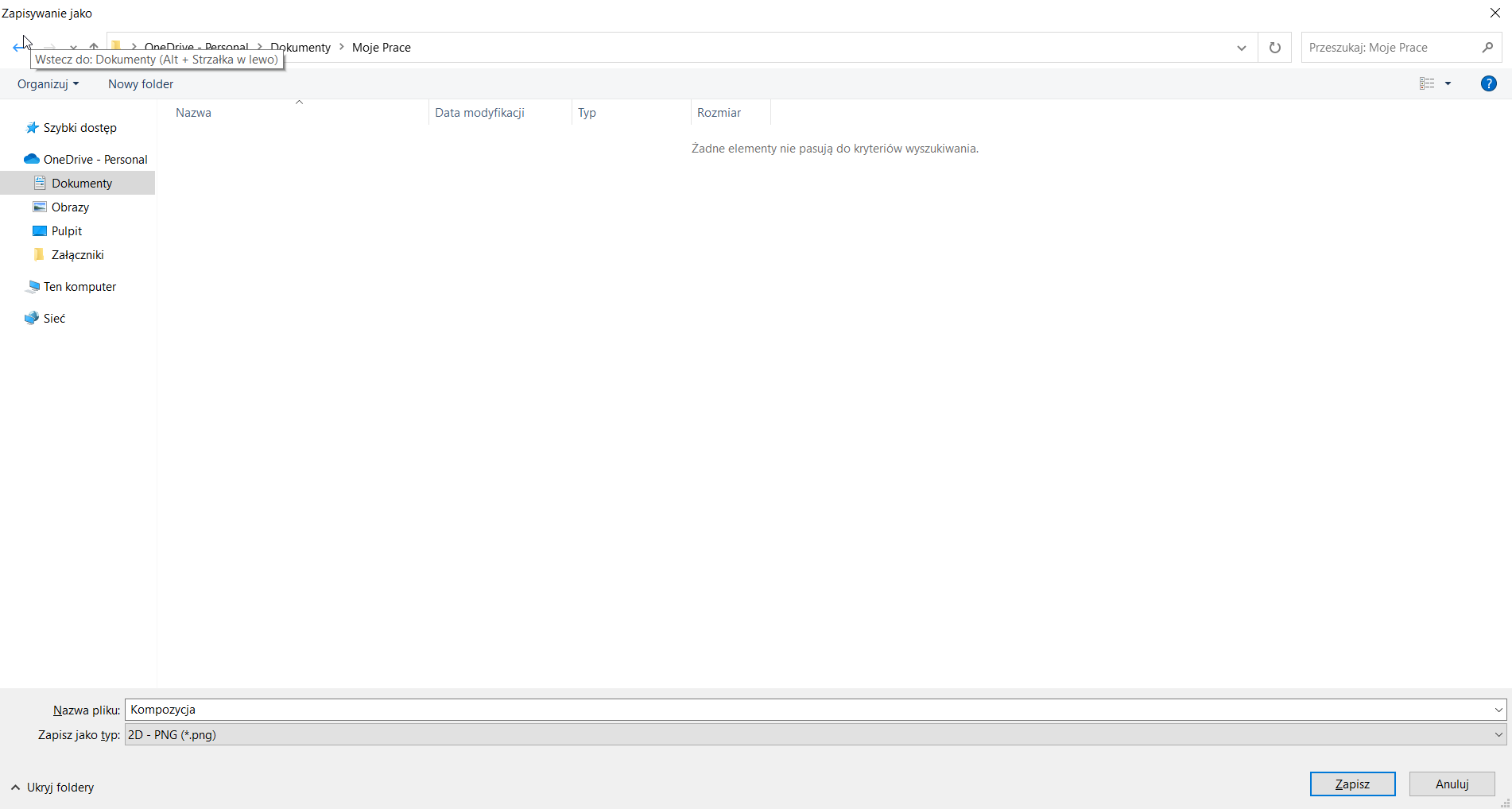Screen dimensions: 1512x809
Task: Select OneDrive - Personal in navigation pane
Action: 95,160
